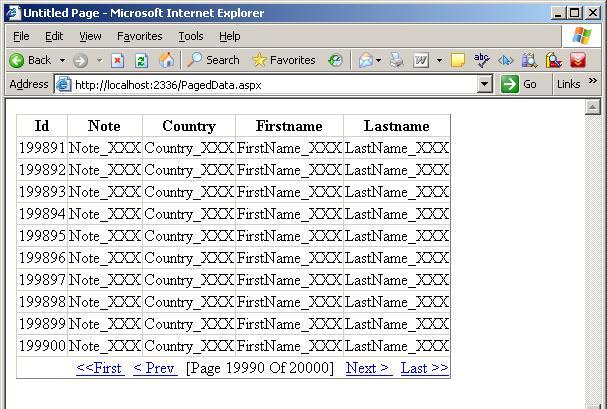The height and width of the screenshot is (409, 607).
Task: Go to Home page icon
Action: point(166,60)
